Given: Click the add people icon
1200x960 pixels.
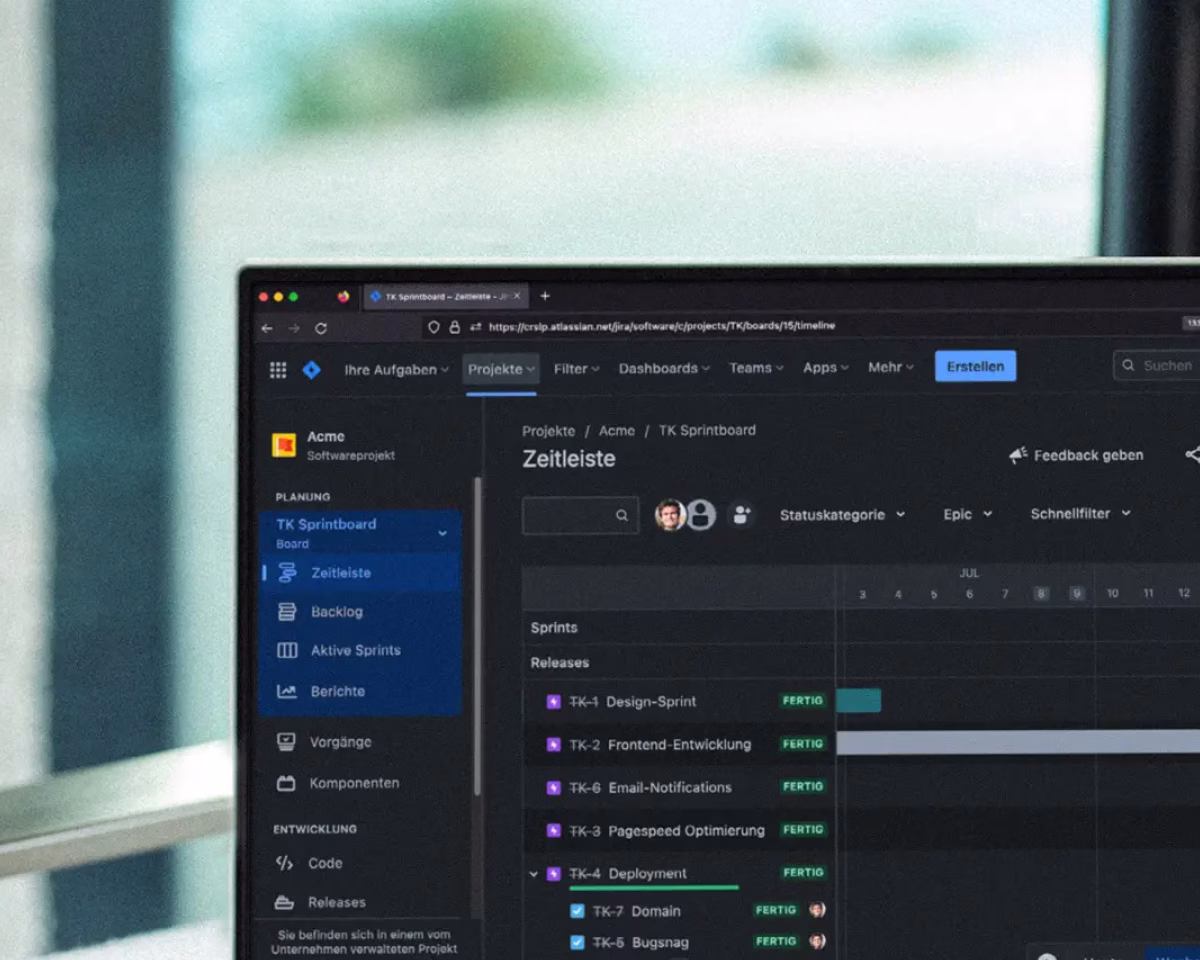Looking at the screenshot, I should 741,515.
